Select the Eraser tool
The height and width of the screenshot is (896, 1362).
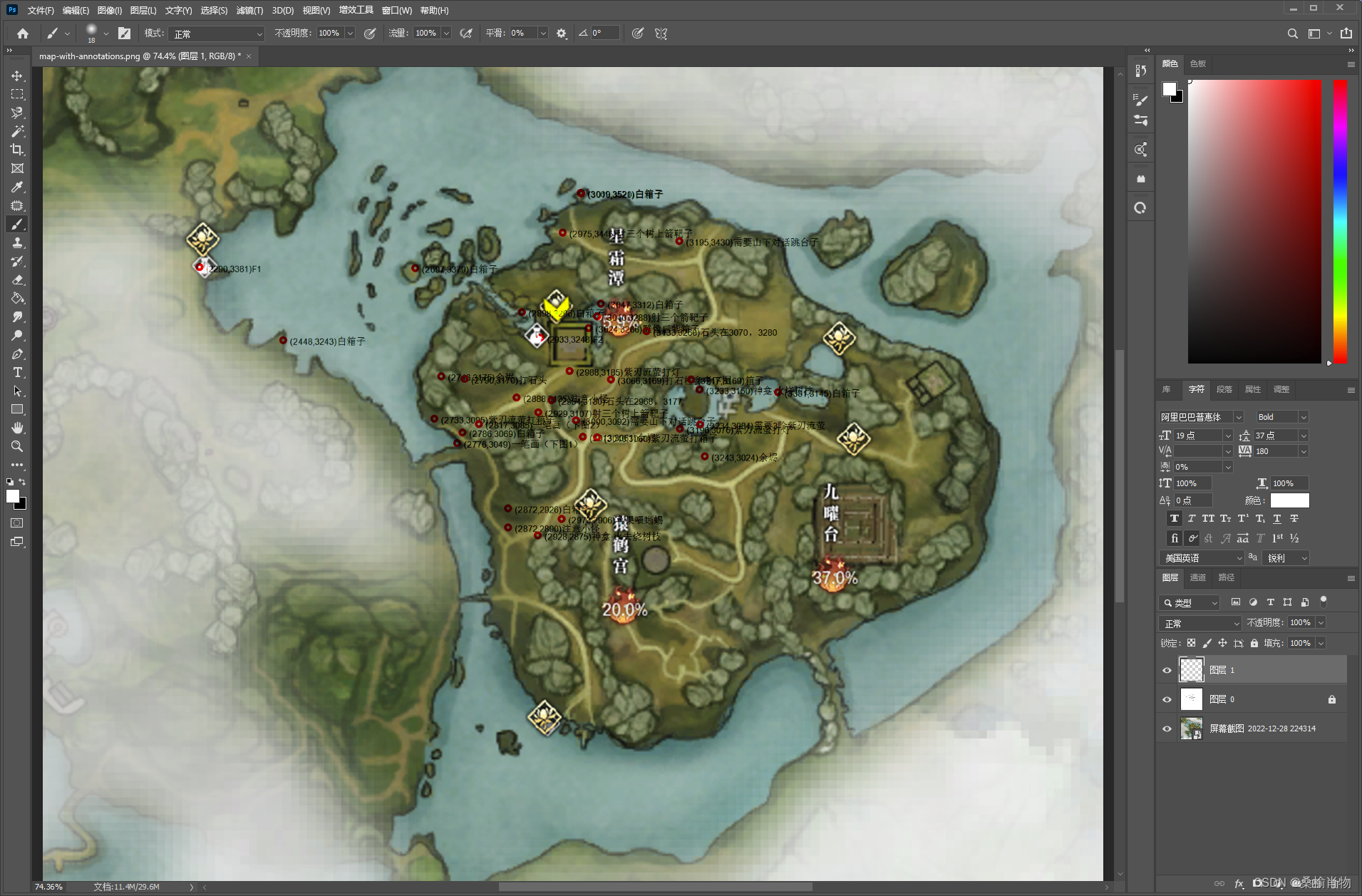coord(17,279)
